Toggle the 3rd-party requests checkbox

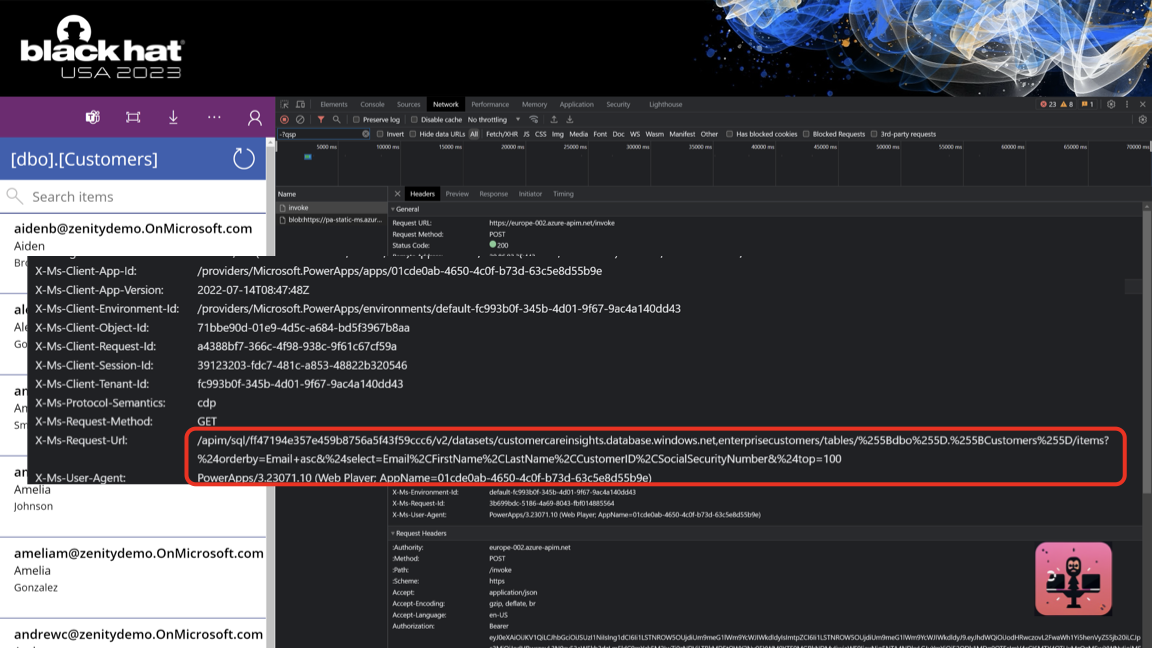tap(874, 134)
